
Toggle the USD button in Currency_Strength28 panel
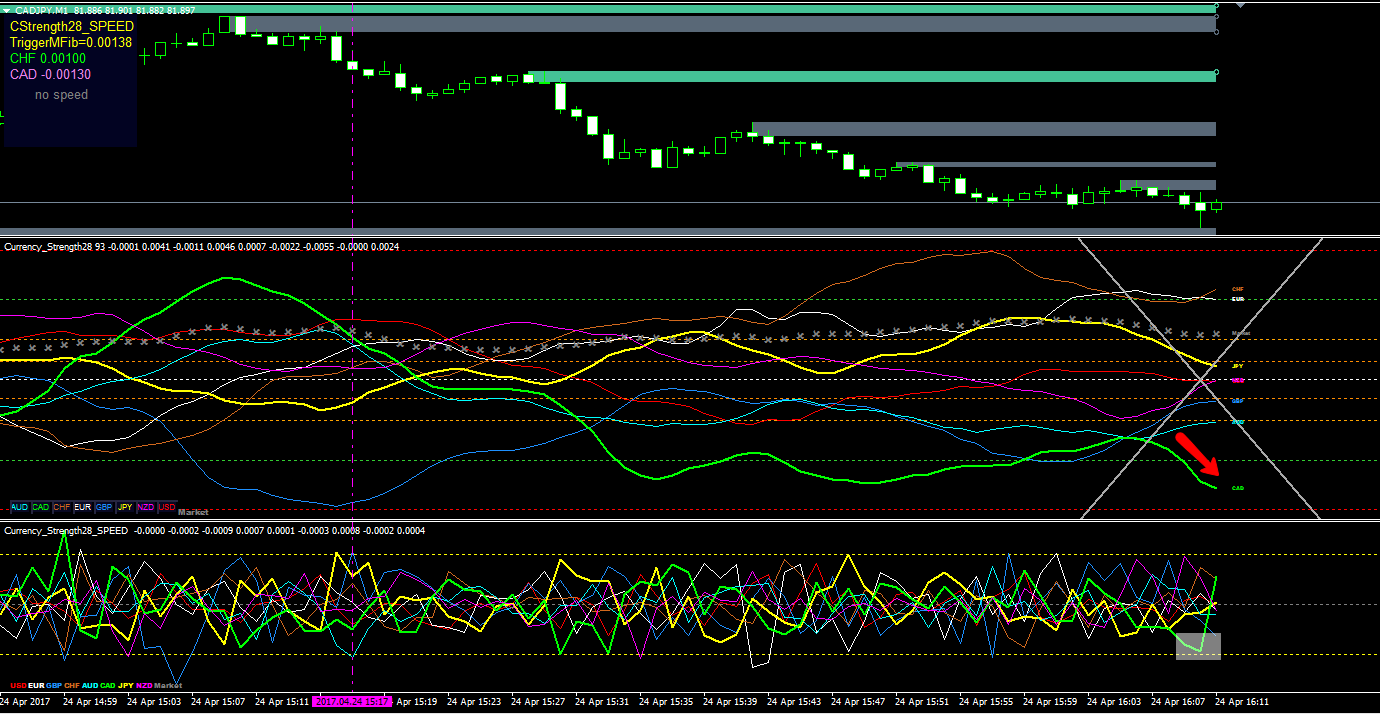[x=167, y=507]
